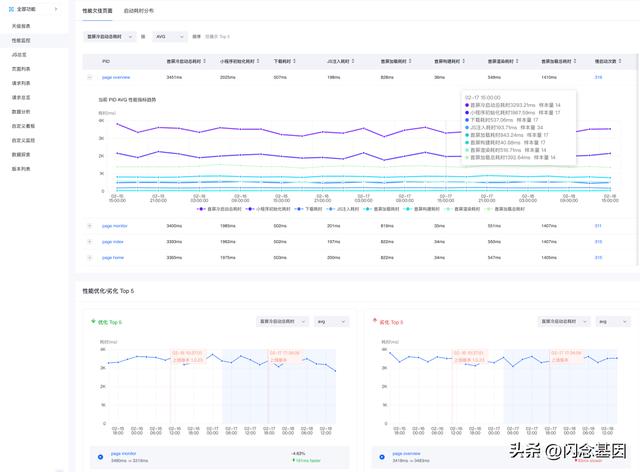This screenshot has height=472, width=640.
Task: Sort by the 下载耗时 column
Action: tap(294, 61)
